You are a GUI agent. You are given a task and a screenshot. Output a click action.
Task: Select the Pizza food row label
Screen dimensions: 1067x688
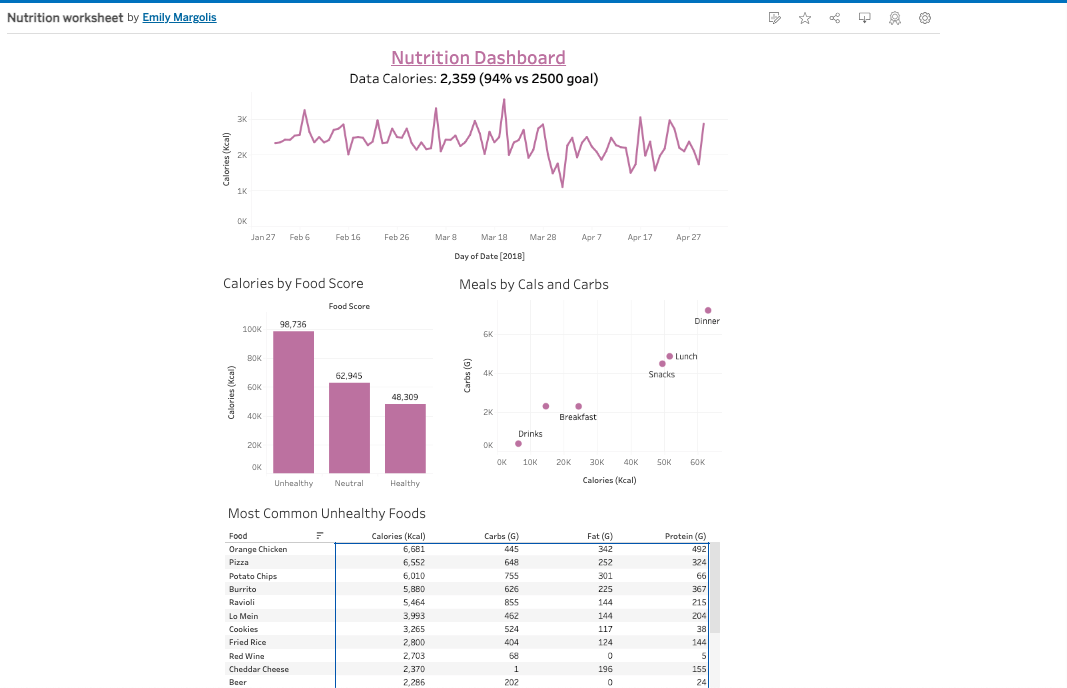coord(239,562)
